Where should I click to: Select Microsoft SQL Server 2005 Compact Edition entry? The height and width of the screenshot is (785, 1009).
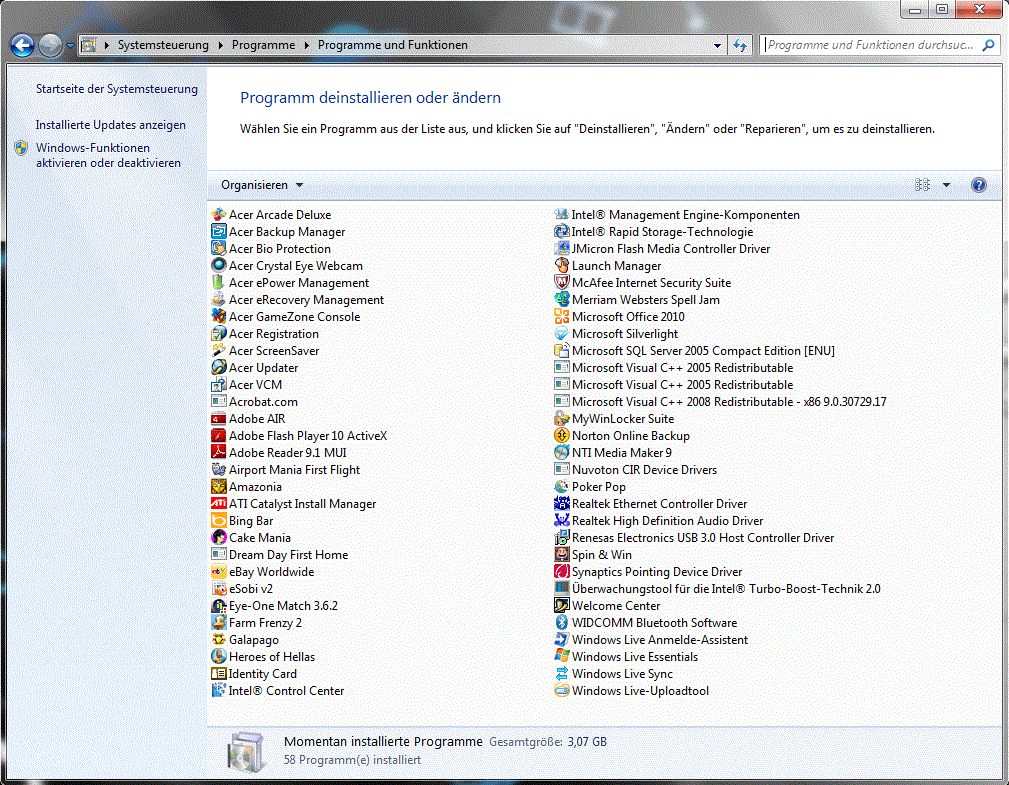tap(695, 351)
